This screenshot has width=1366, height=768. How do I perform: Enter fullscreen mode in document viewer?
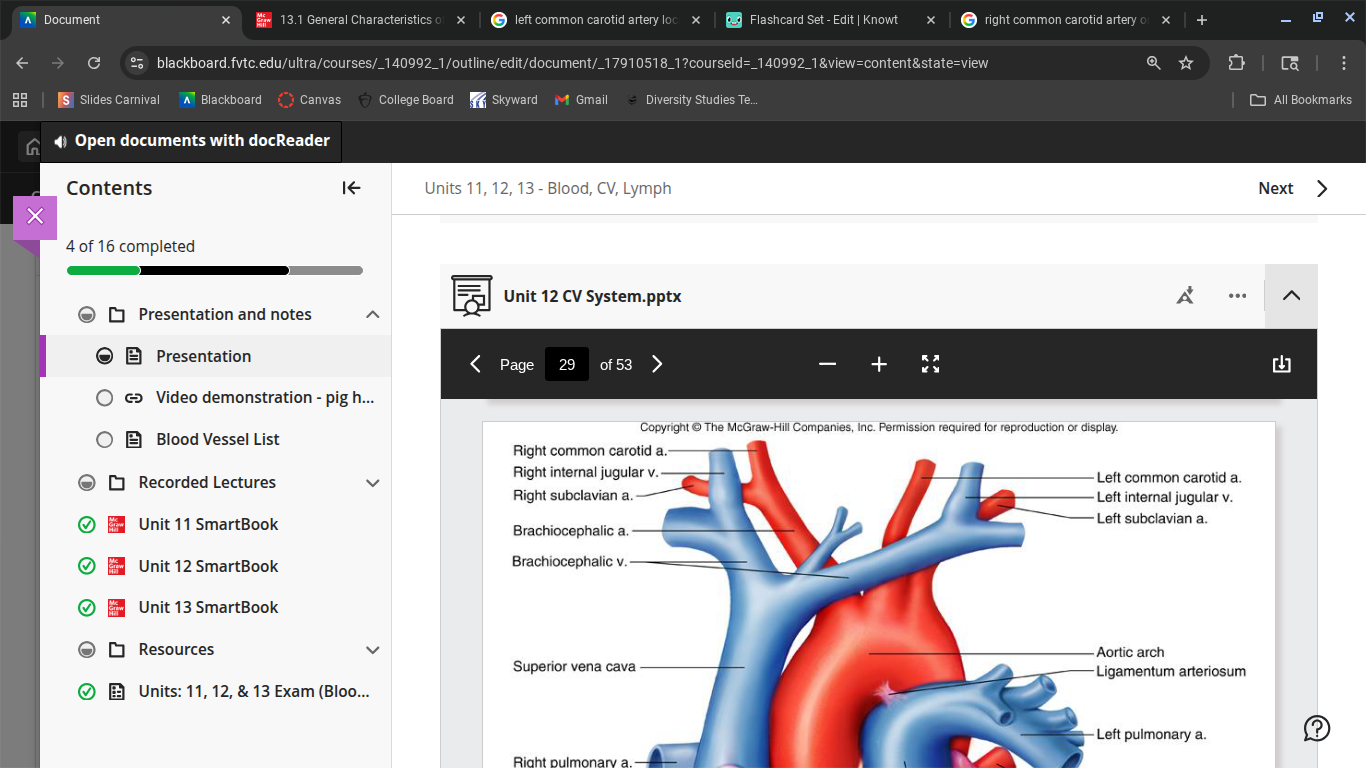click(x=930, y=365)
